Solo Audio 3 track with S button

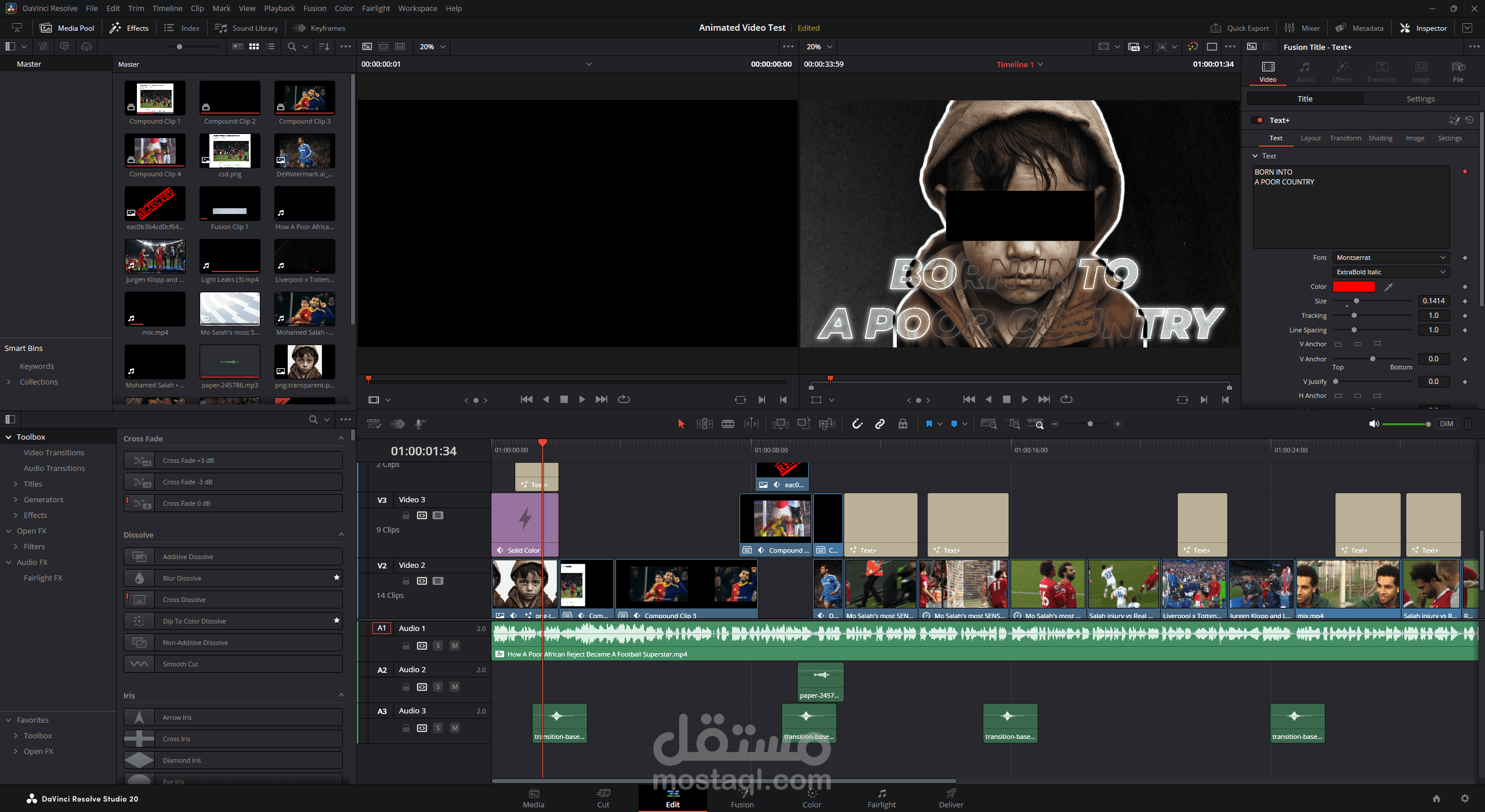pyautogui.click(x=438, y=728)
